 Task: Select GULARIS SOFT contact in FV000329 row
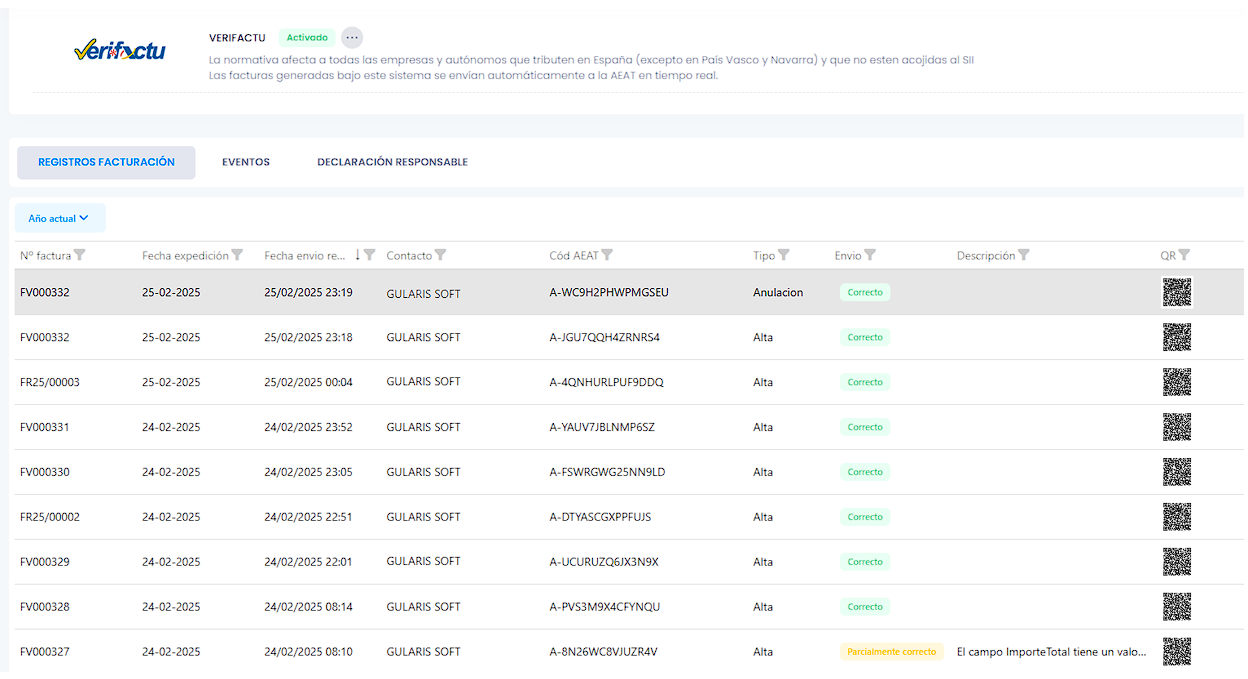(423, 562)
